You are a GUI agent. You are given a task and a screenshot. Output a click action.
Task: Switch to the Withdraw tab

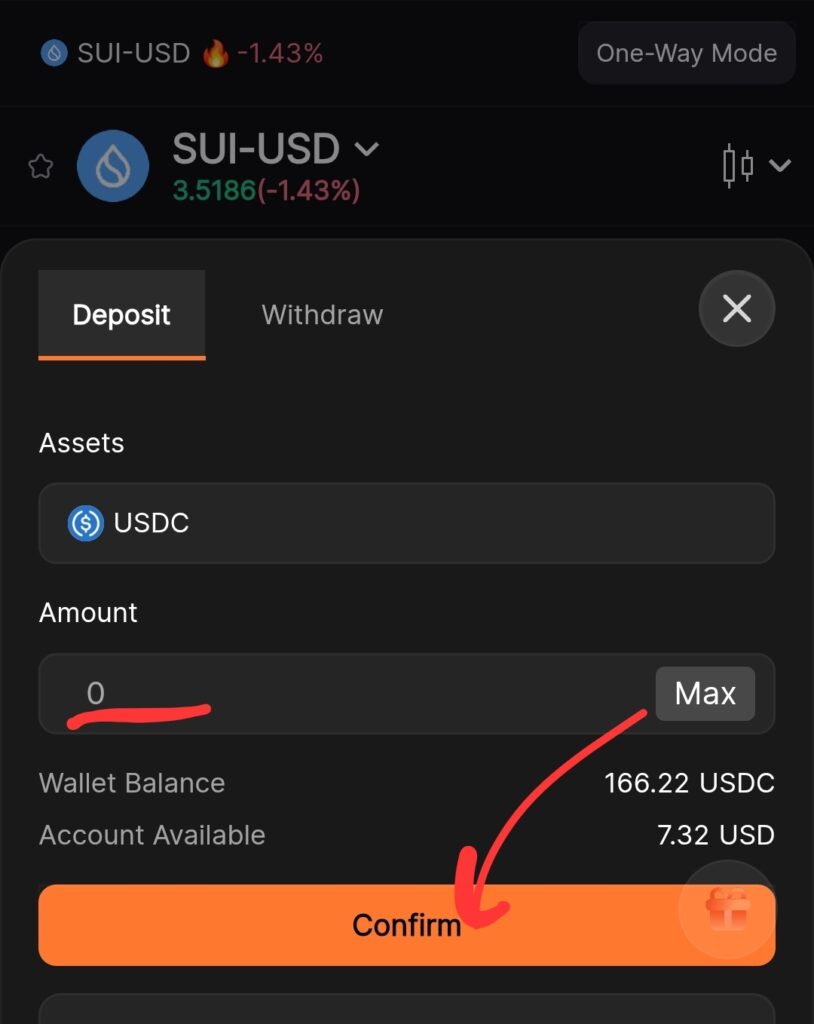coord(322,315)
